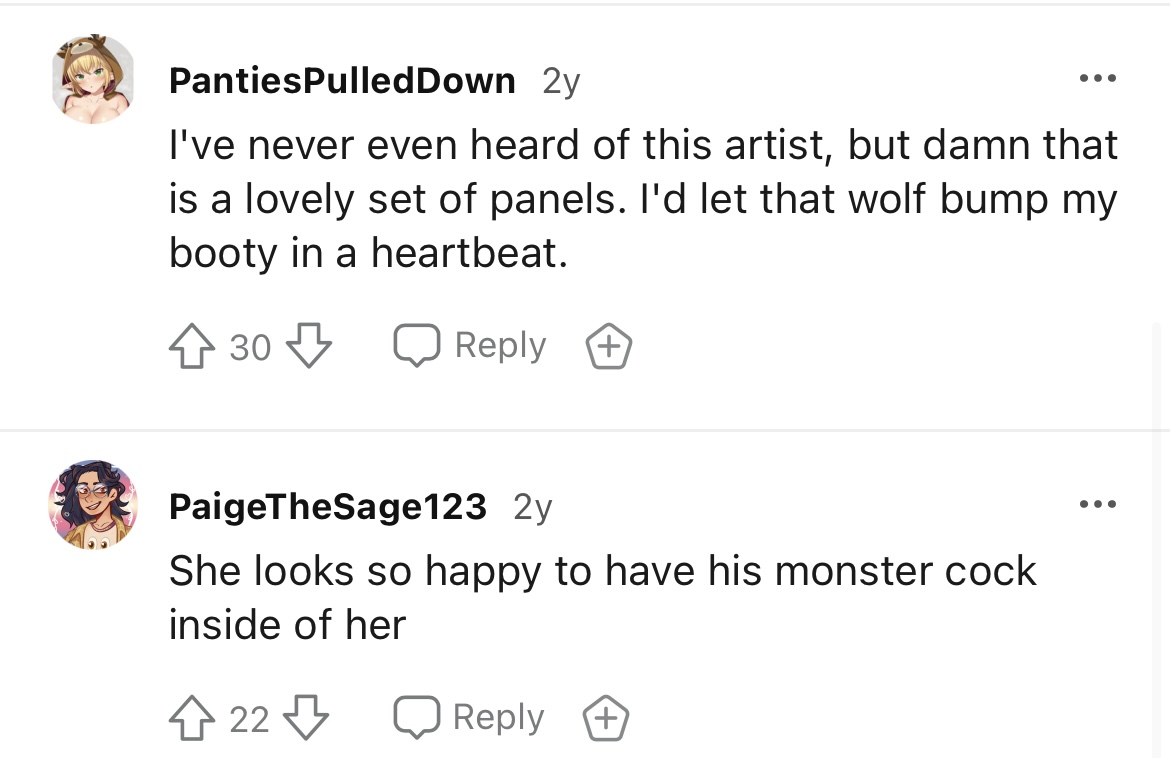Click the 2y timestamp on the top comment

coord(561,81)
